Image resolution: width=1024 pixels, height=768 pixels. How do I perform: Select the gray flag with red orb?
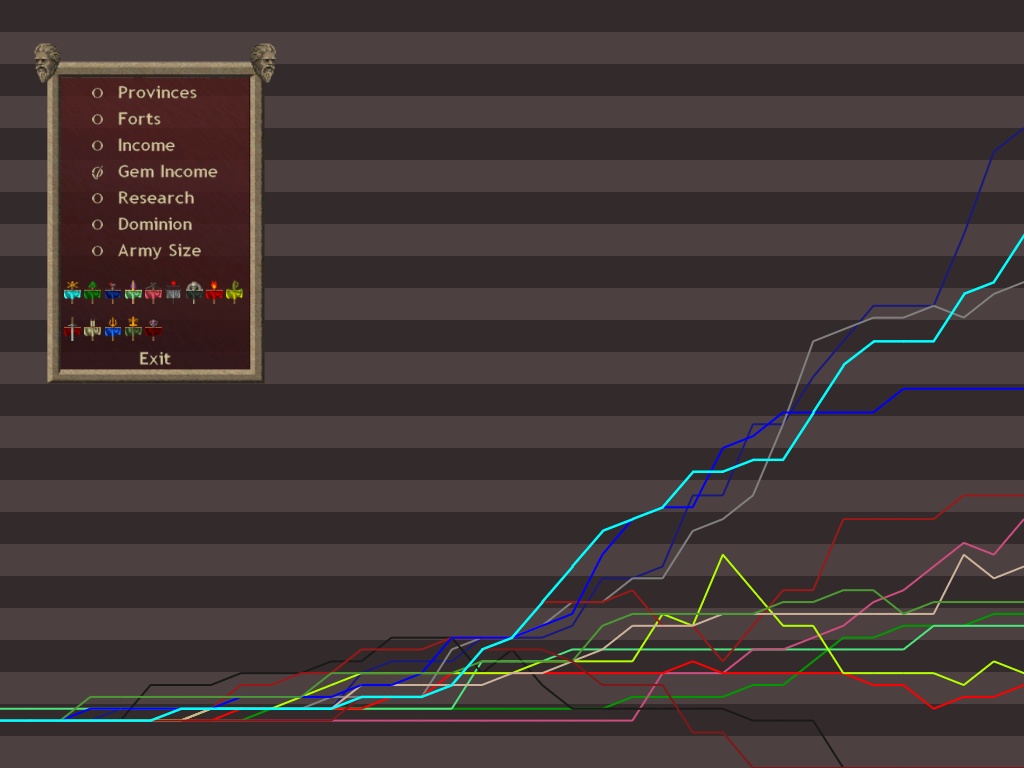click(x=174, y=292)
